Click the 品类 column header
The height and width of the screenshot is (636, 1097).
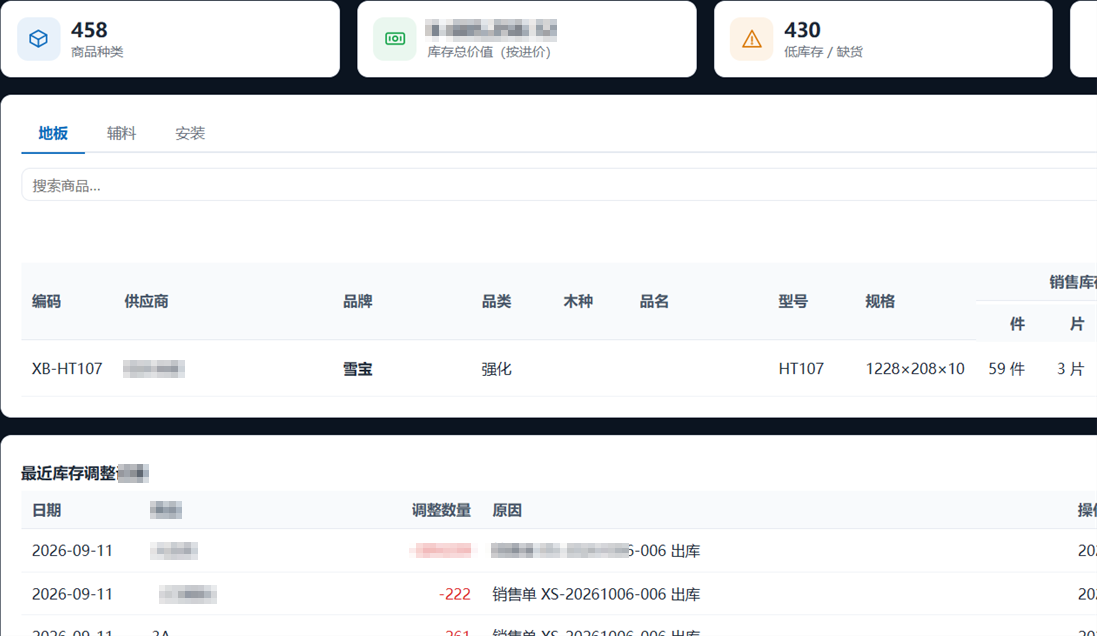[x=496, y=302]
